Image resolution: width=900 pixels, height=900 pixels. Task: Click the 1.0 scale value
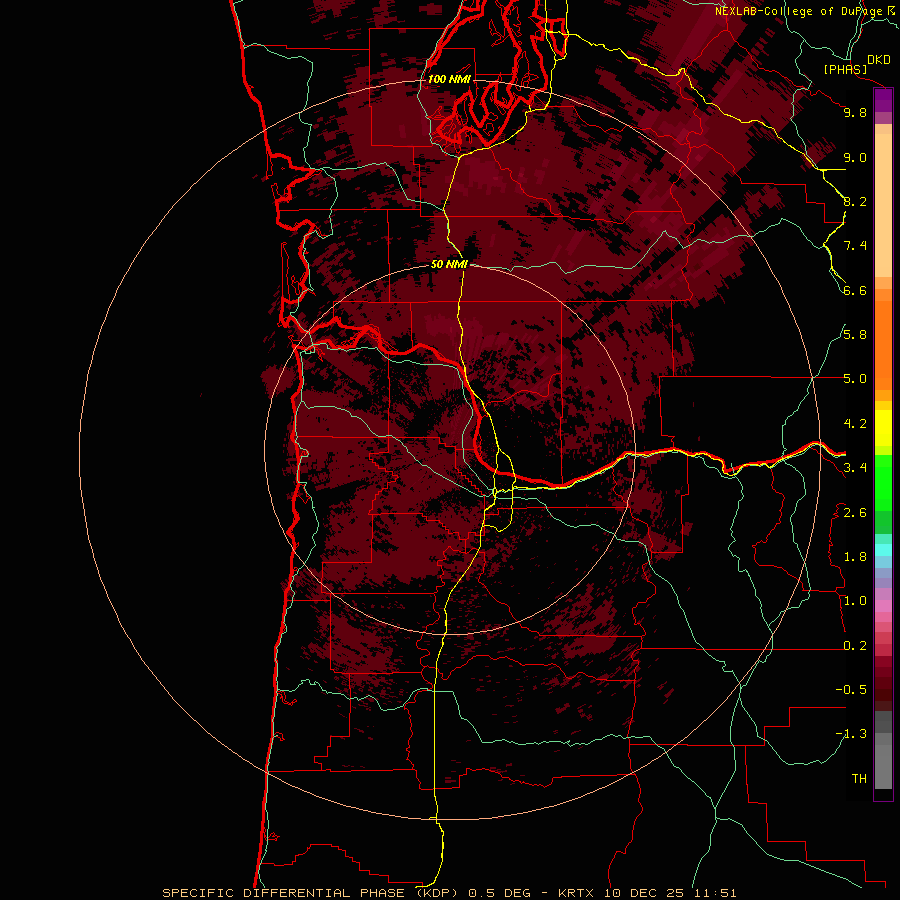(855, 601)
